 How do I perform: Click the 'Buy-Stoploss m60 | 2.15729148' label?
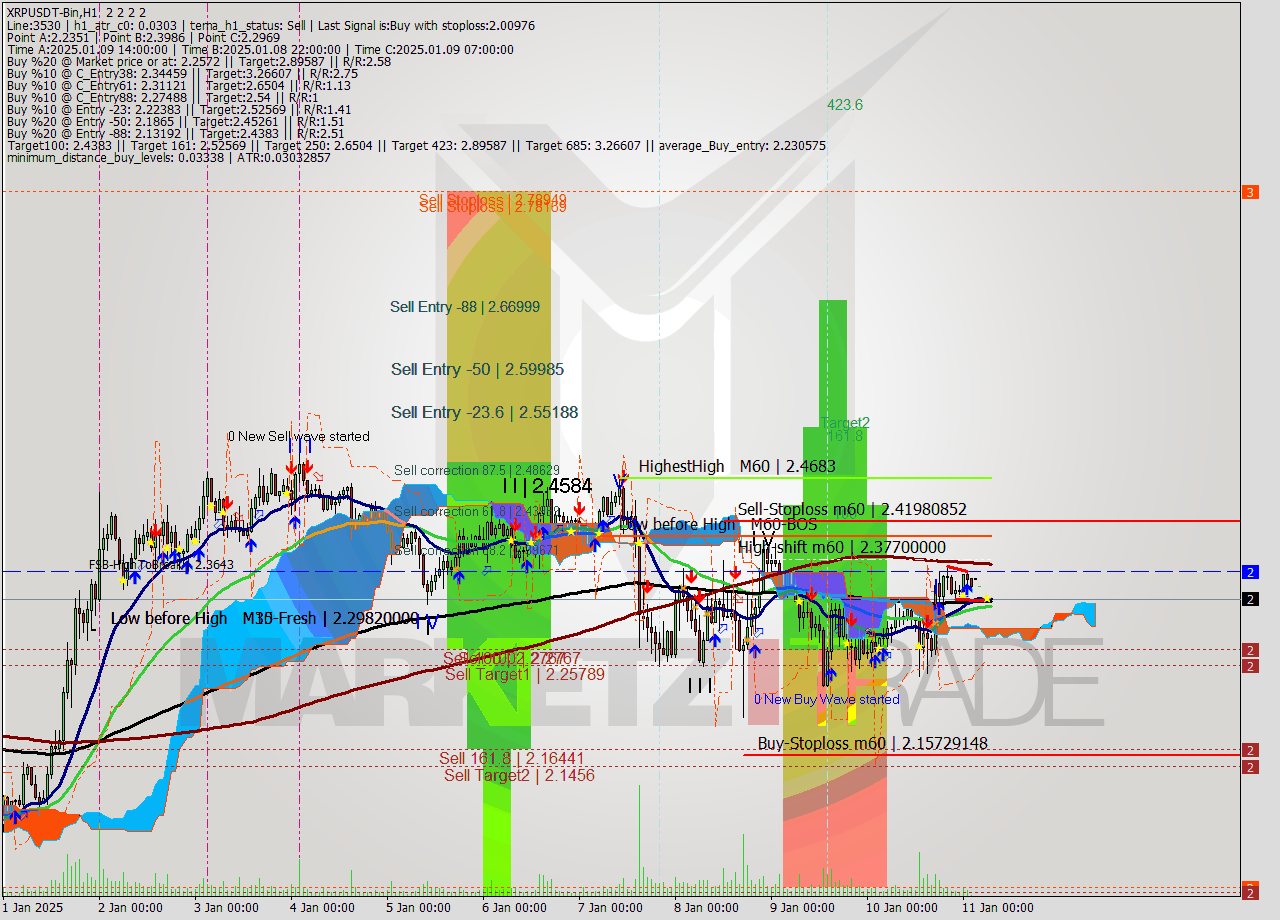[872, 744]
